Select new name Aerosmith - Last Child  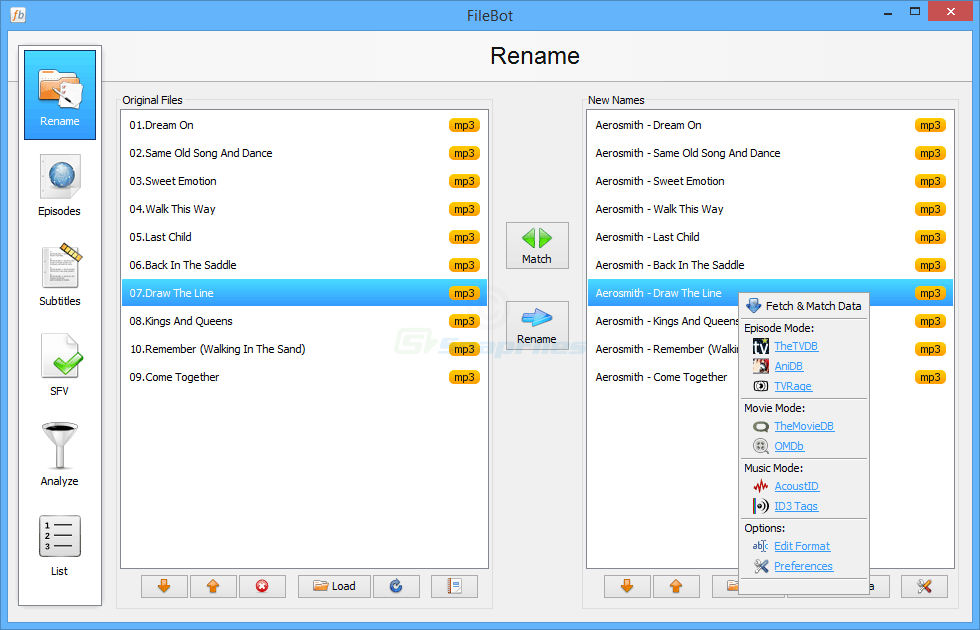pyautogui.click(x=770, y=238)
